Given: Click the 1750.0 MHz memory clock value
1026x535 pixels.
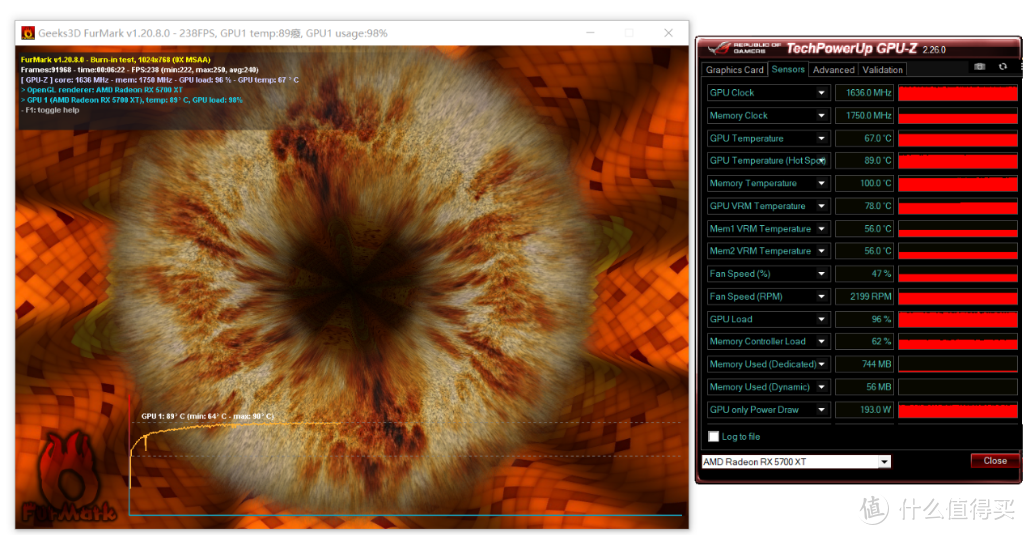Looking at the screenshot, I should [865, 116].
